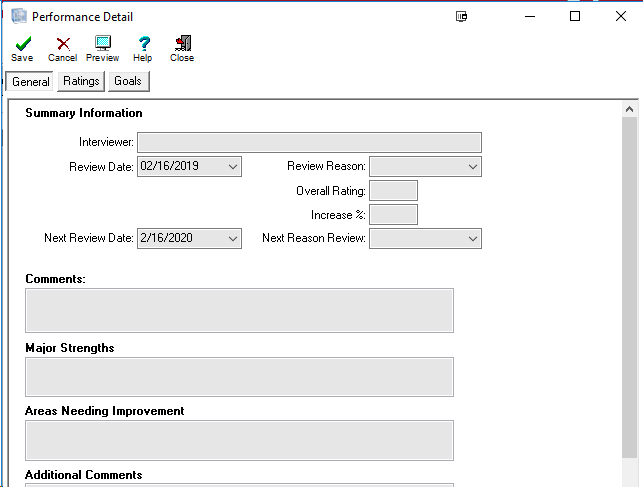Click the Increase % input box
The width and height of the screenshot is (643, 487).
(x=393, y=214)
